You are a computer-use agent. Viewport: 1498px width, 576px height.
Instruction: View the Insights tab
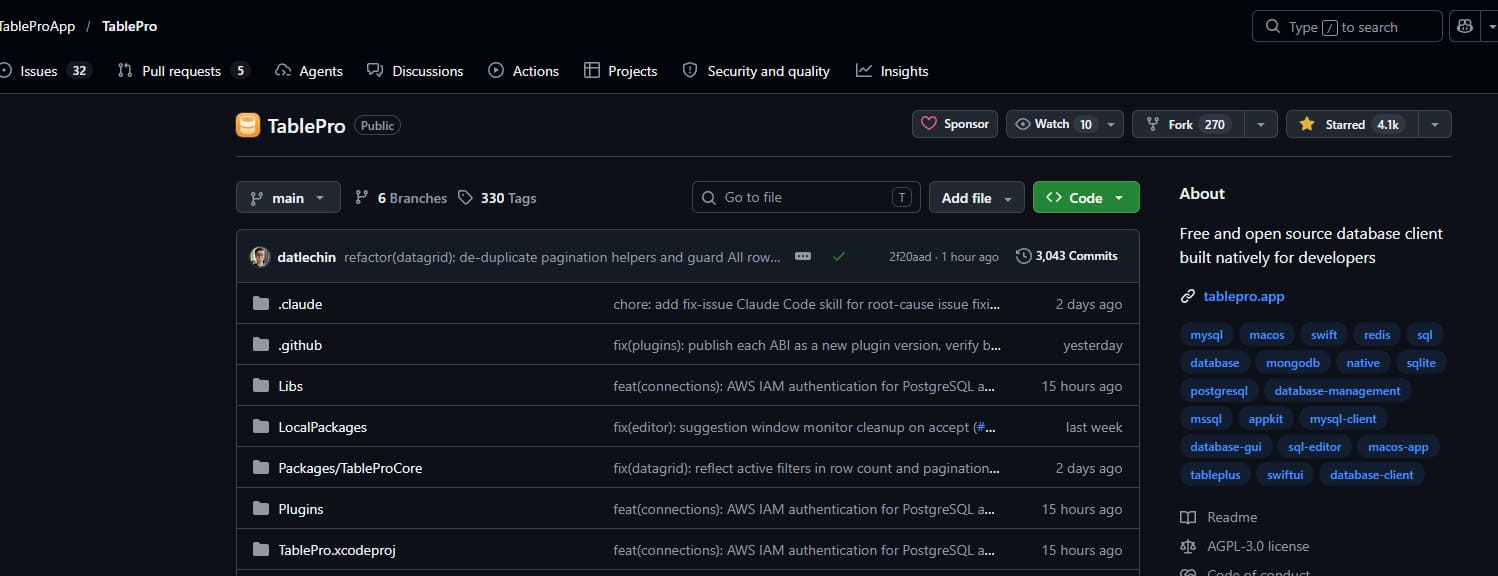(x=892, y=71)
